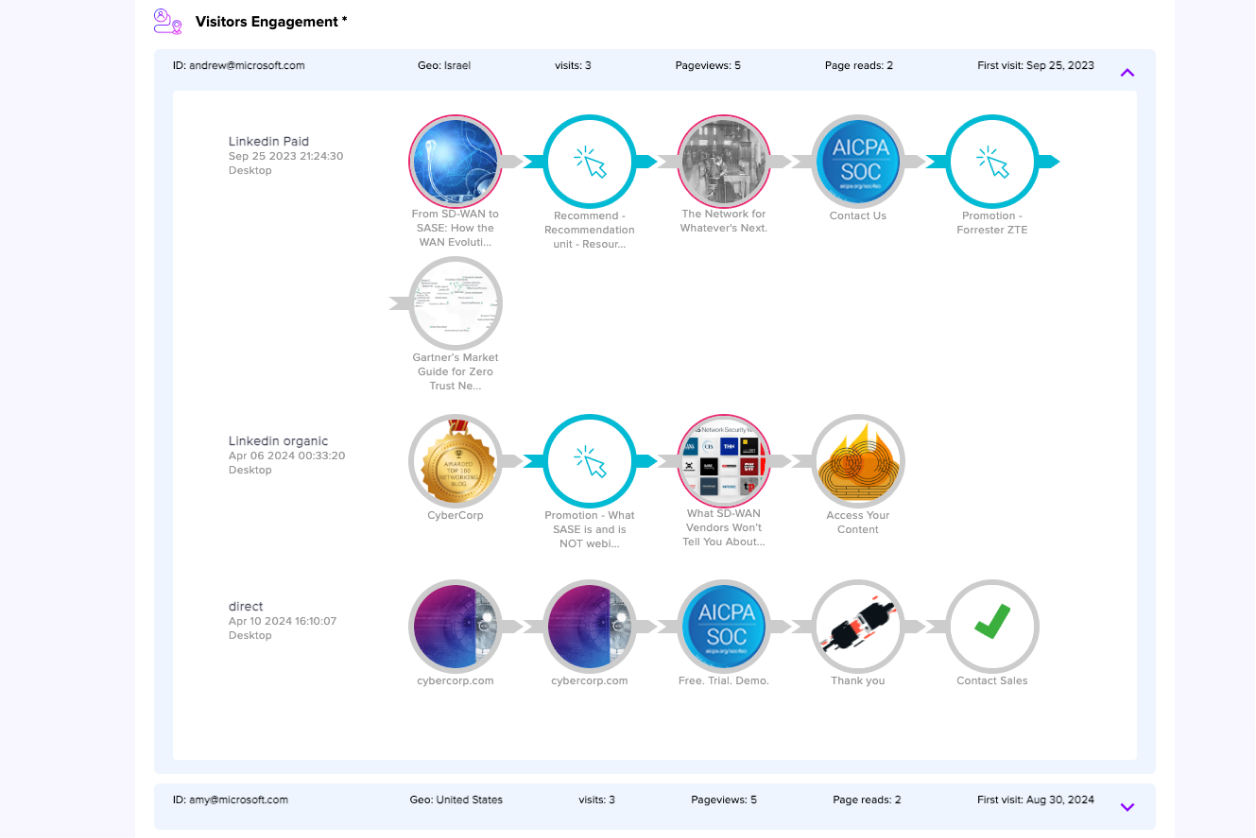The width and height of the screenshot is (1256, 838).
Task: Click the 'ID: andrew@microsoft.com' text
Action: click(x=239, y=66)
